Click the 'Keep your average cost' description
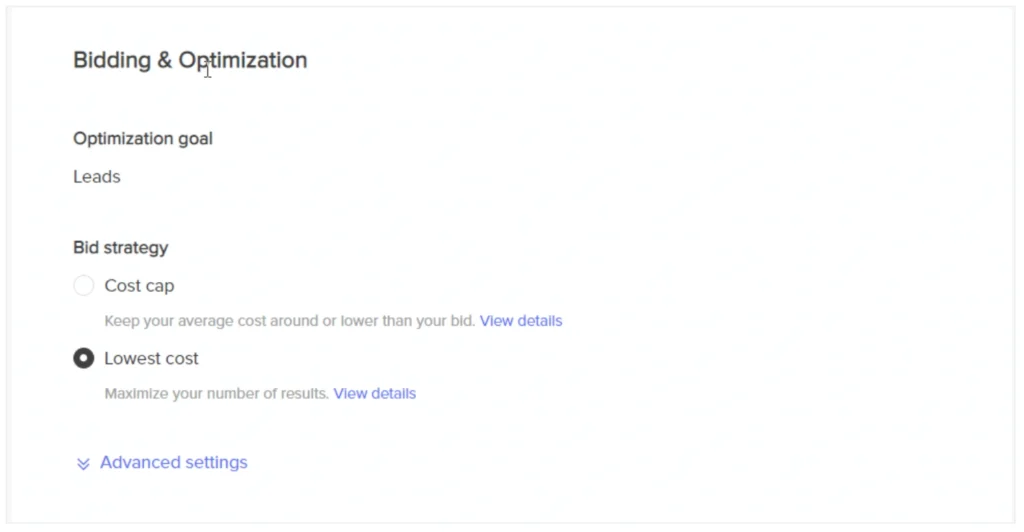 (290, 321)
